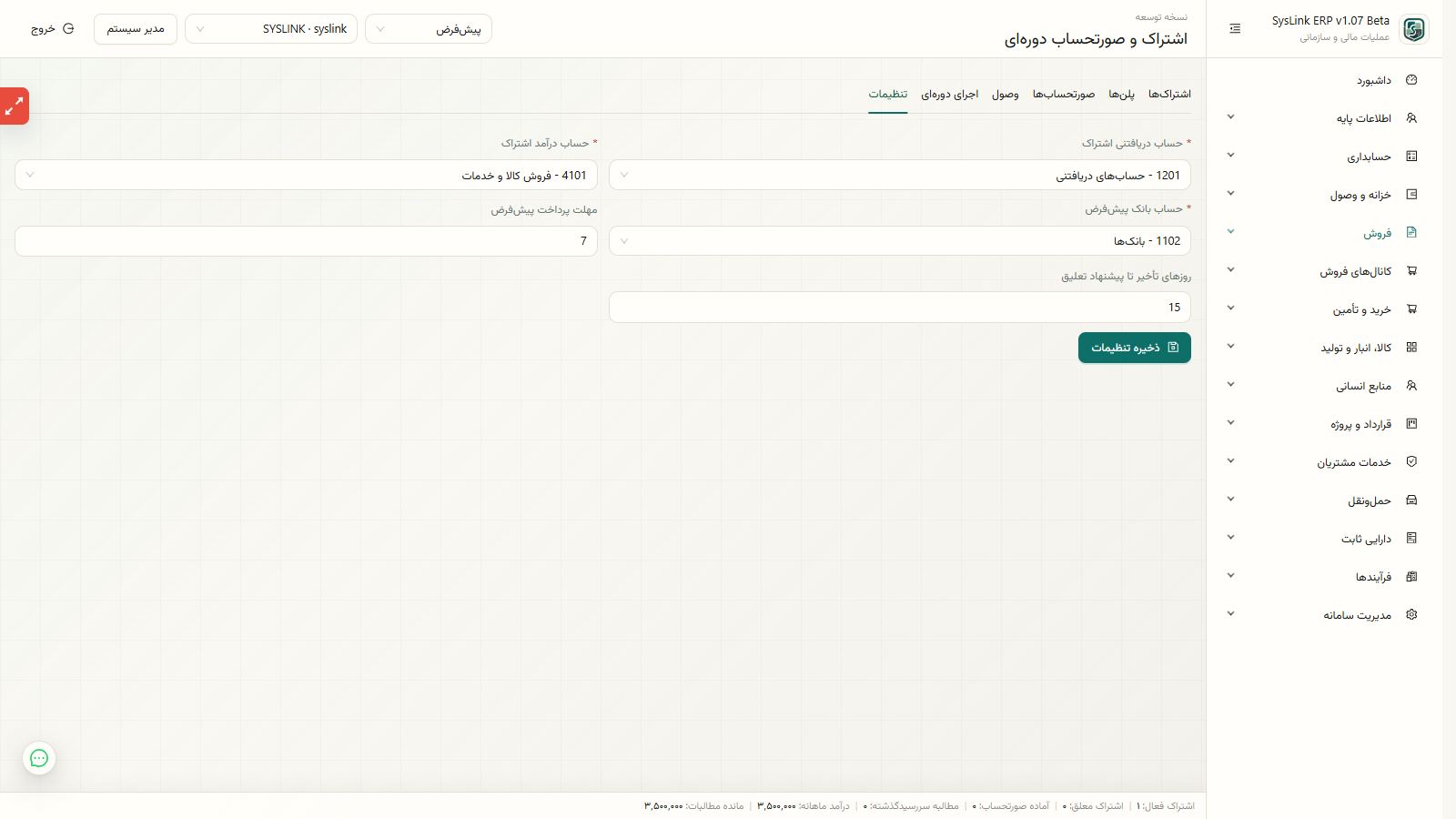Click the خرید و تأمین cart icon

1411,309
